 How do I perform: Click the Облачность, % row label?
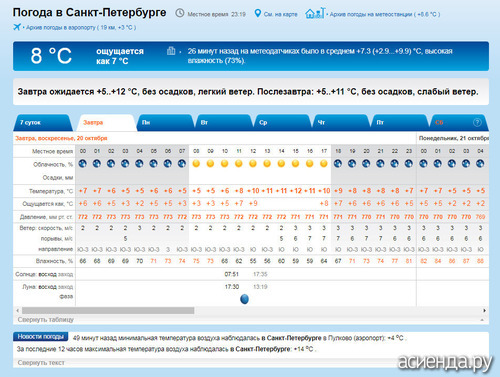point(53,164)
